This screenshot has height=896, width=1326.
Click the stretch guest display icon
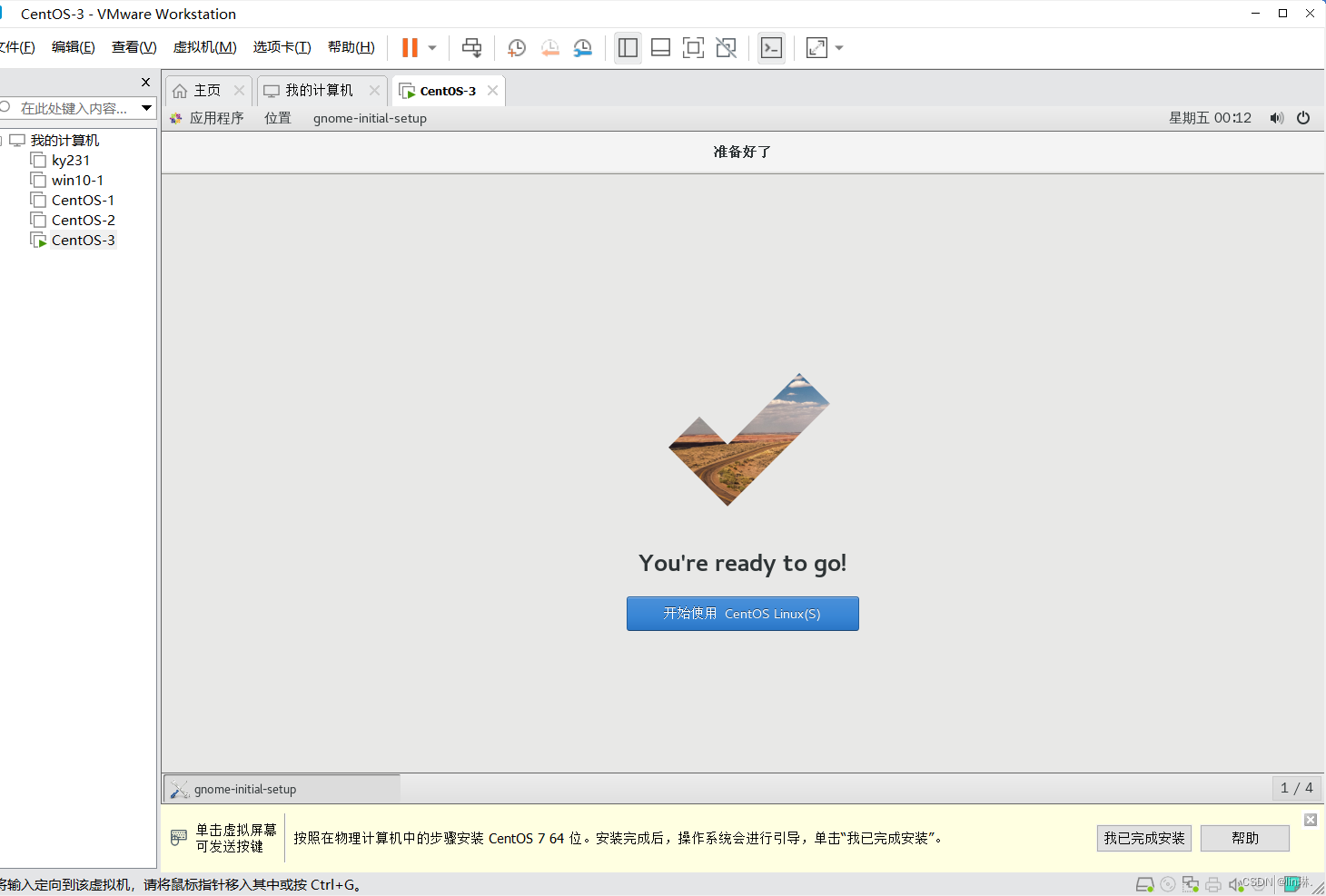pyautogui.click(x=816, y=47)
